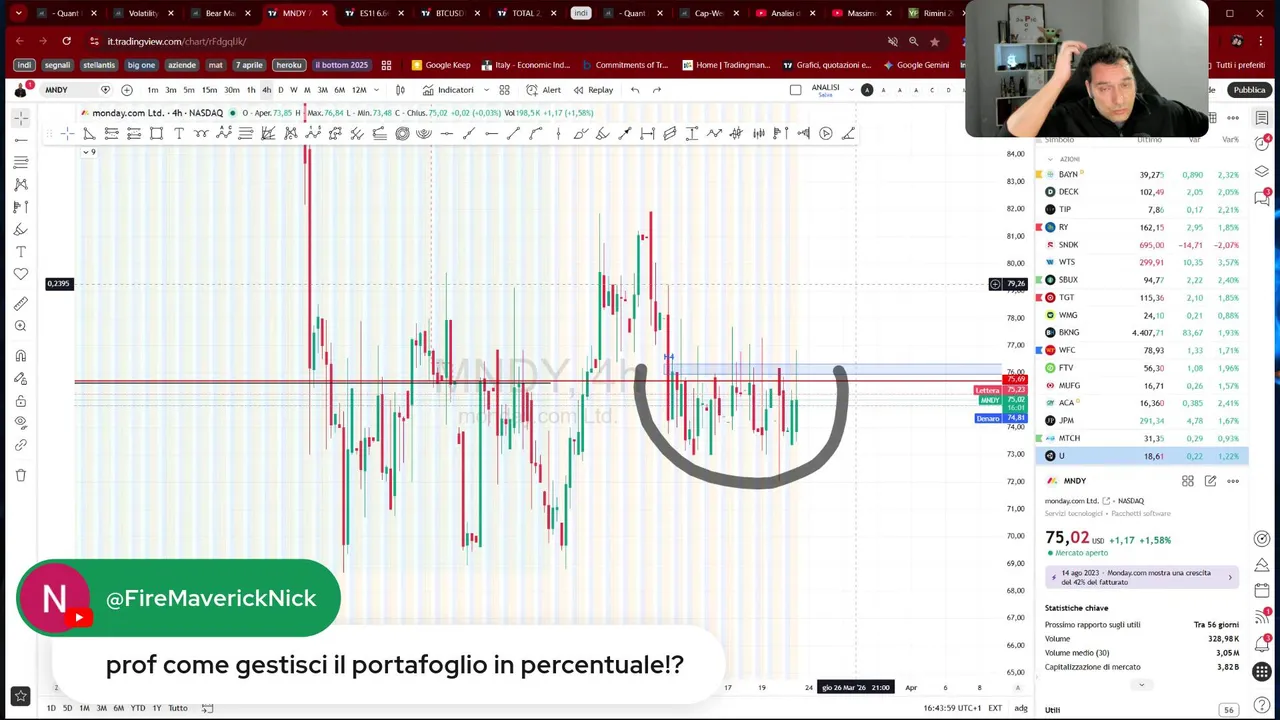The height and width of the screenshot is (720, 1280).
Task: Select the rectangle shape tool in favorites bar
Action: [157, 133]
